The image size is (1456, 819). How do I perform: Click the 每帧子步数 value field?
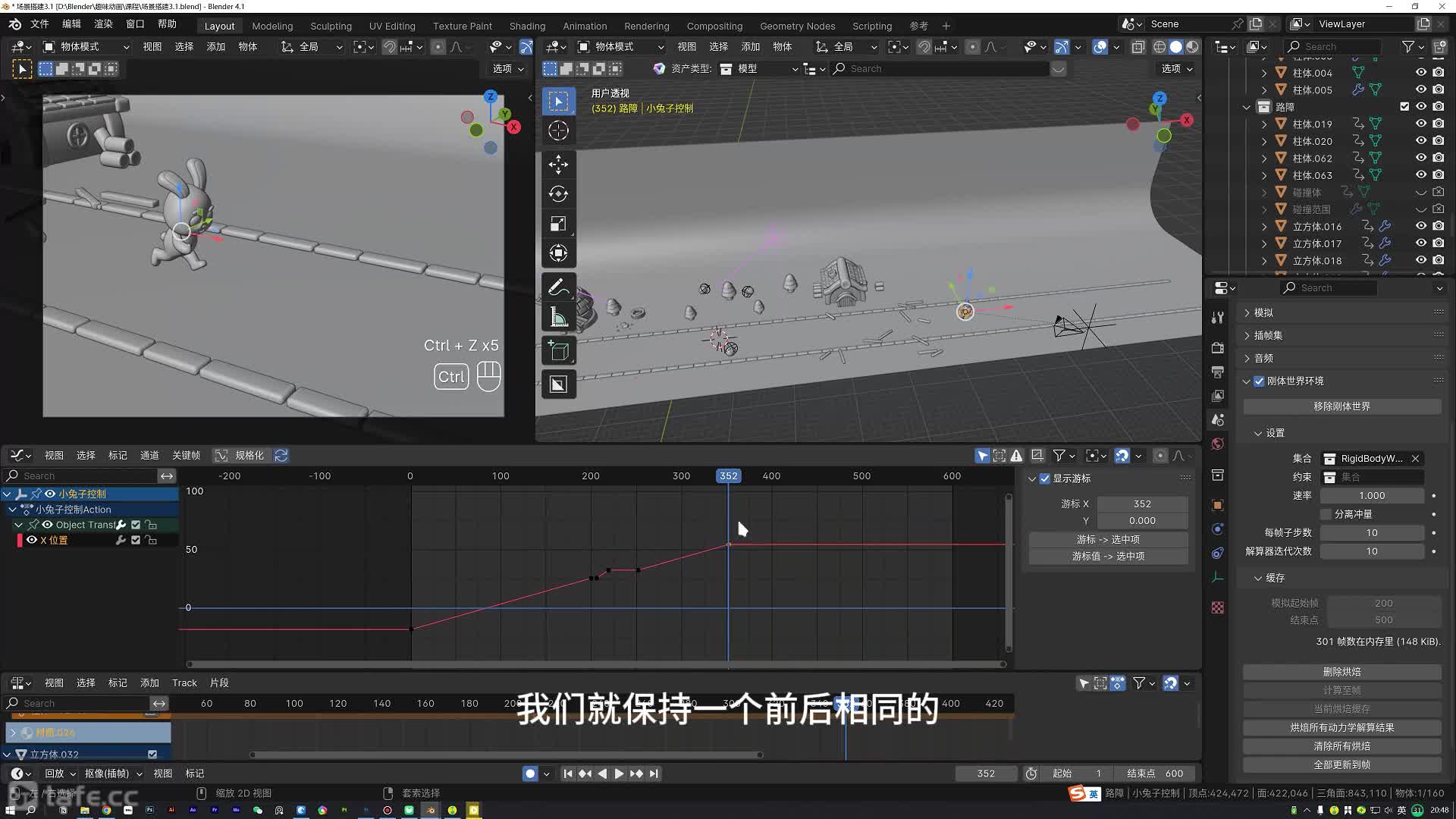pos(1372,532)
